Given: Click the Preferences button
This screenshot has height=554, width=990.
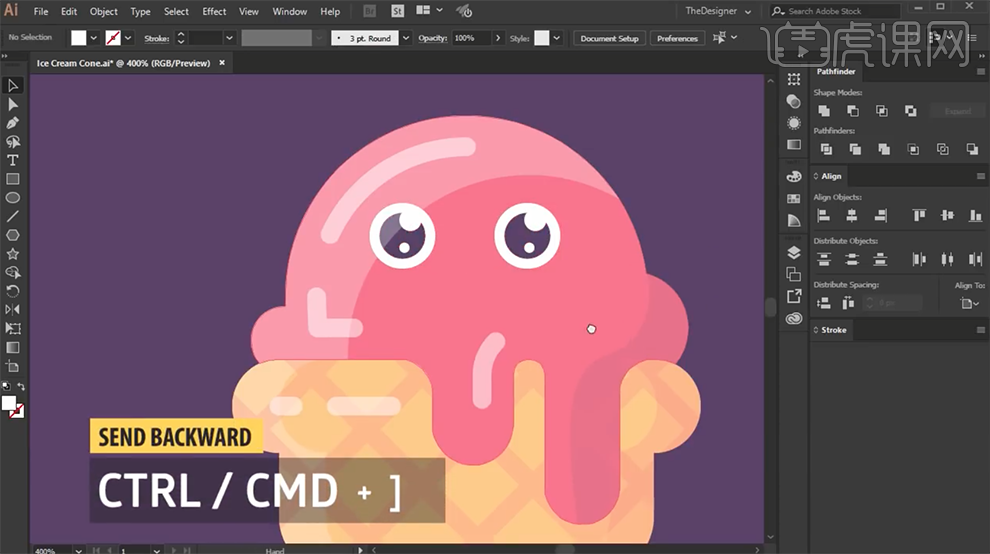Looking at the screenshot, I should pyautogui.click(x=677, y=38).
